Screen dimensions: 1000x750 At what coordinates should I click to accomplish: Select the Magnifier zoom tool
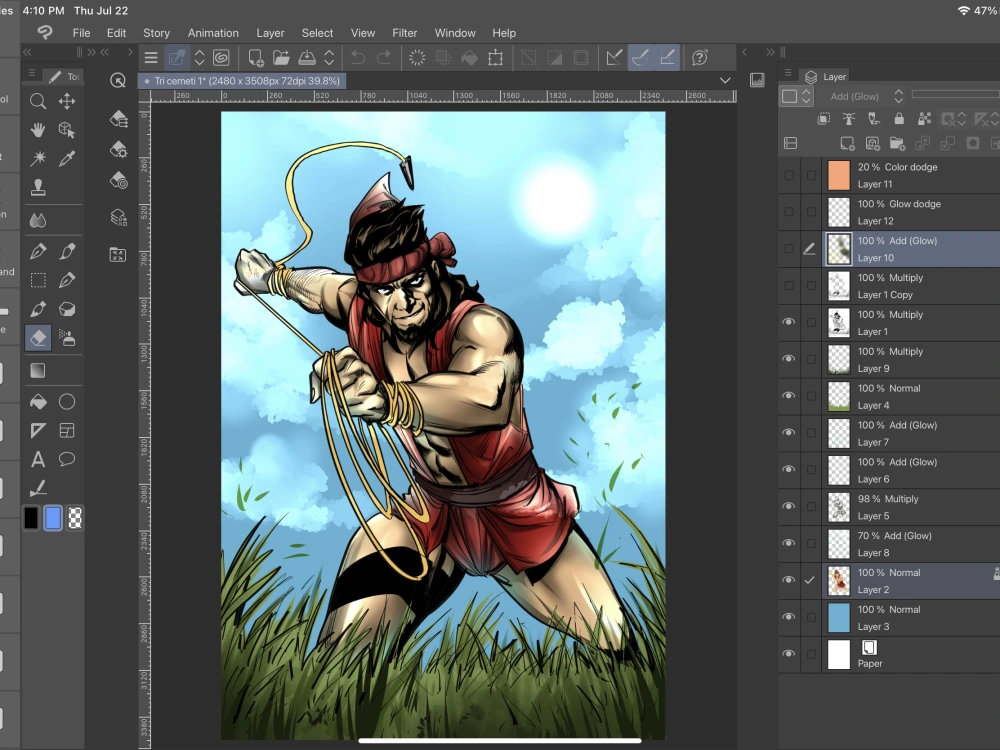(x=37, y=101)
